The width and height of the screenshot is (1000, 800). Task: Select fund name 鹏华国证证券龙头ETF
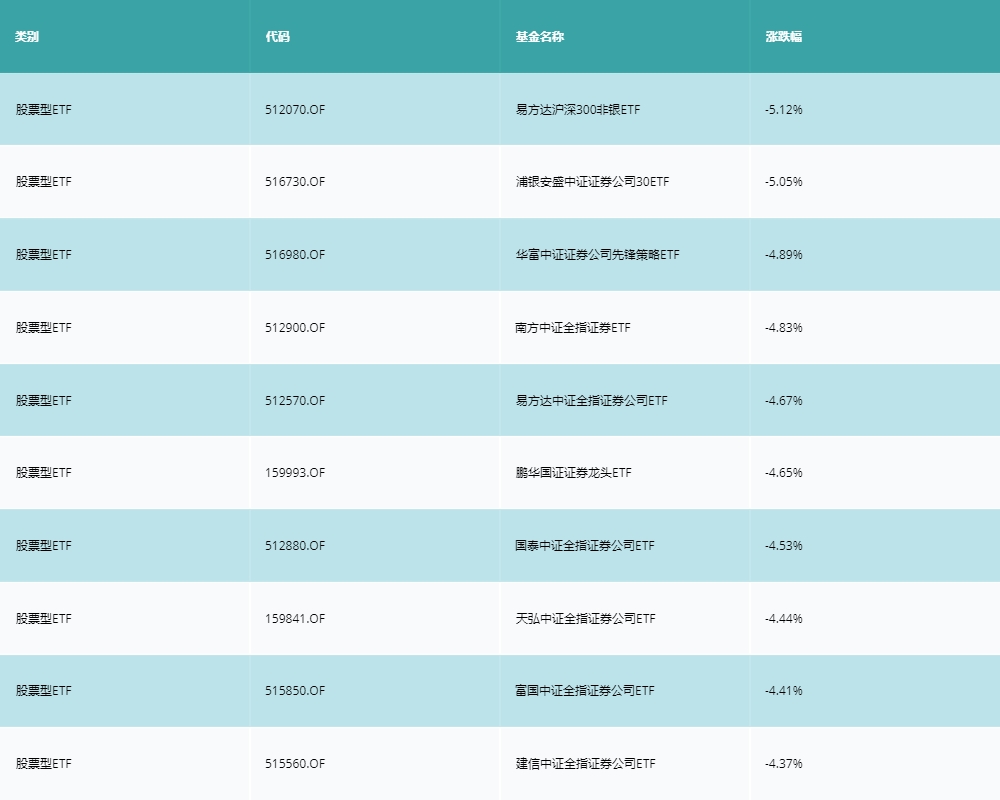(x=573, y=473)
